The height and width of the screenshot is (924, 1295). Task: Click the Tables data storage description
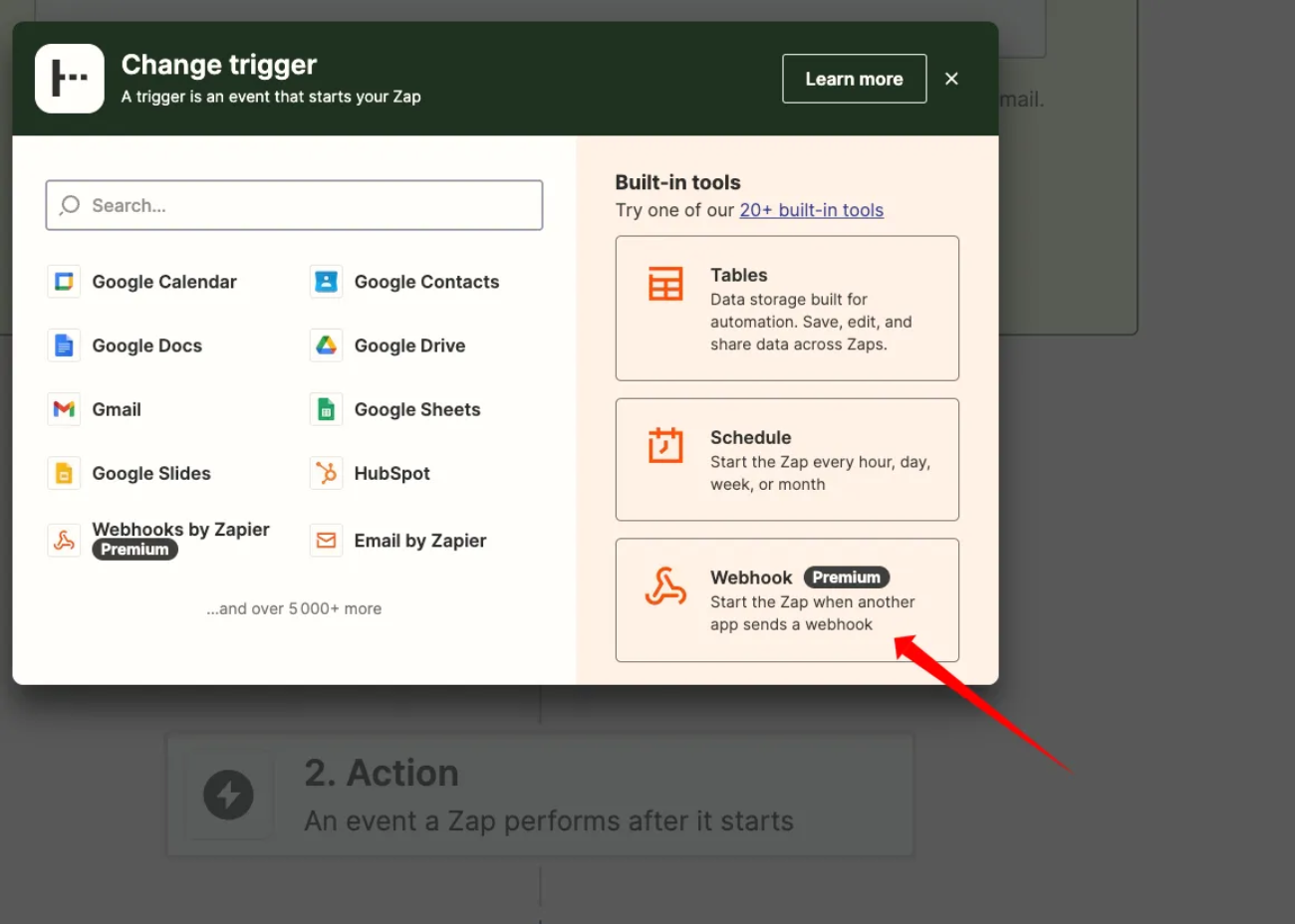tap(811, 322)
